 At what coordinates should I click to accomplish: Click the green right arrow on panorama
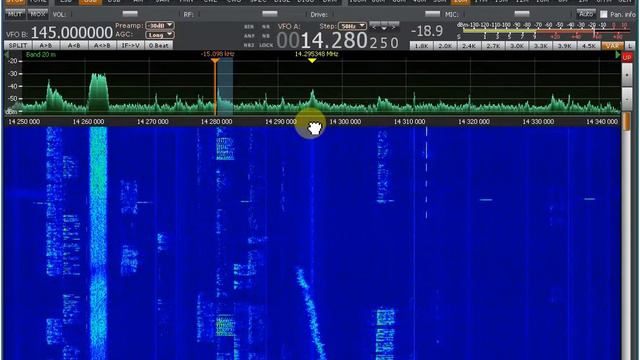(x=618, y=55)
